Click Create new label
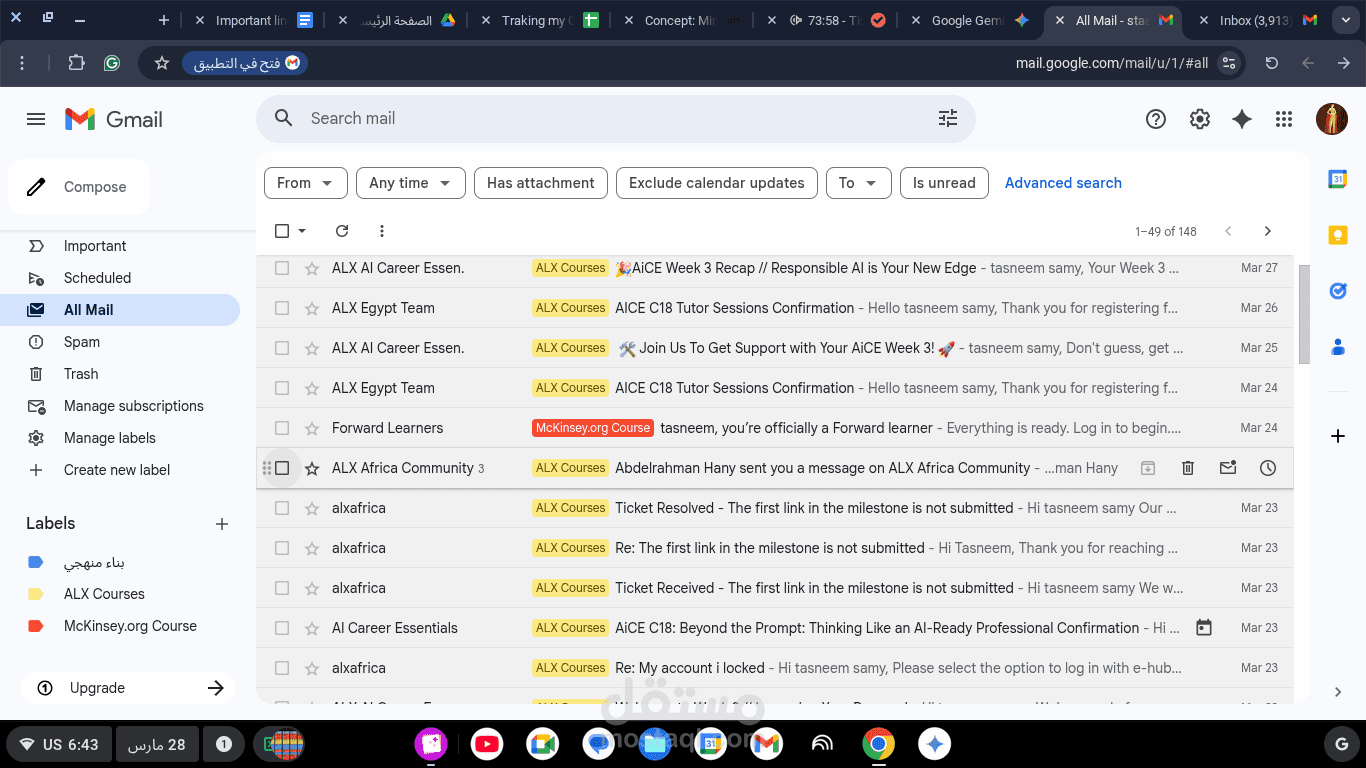Image resolution: width=1366 pixels, height=768 pixels. tap(120, 470)
